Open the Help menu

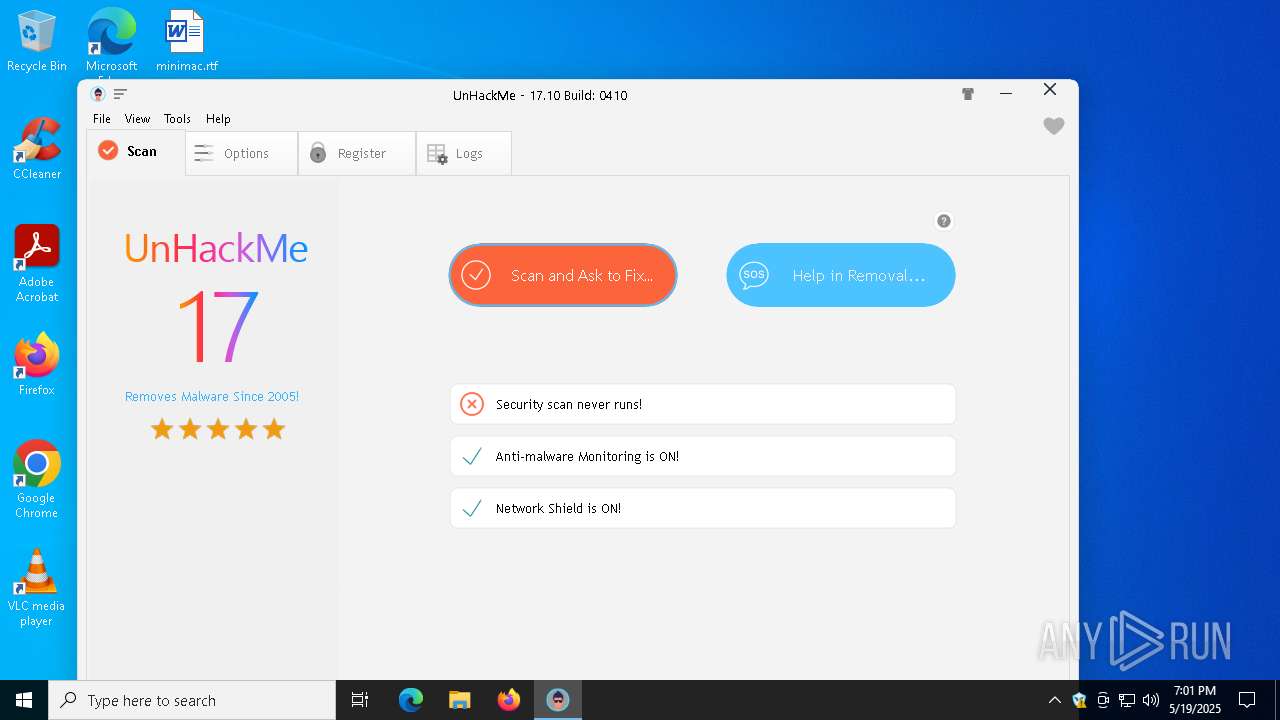(218, 118)
